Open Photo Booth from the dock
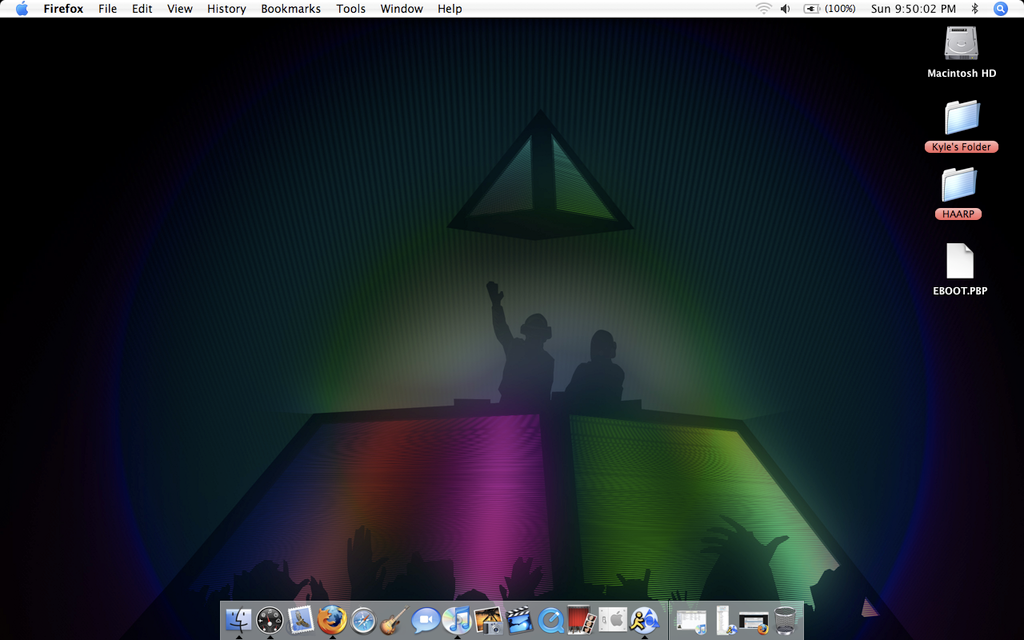Screen dimensions: 1024x640 (x=580, y=621)
